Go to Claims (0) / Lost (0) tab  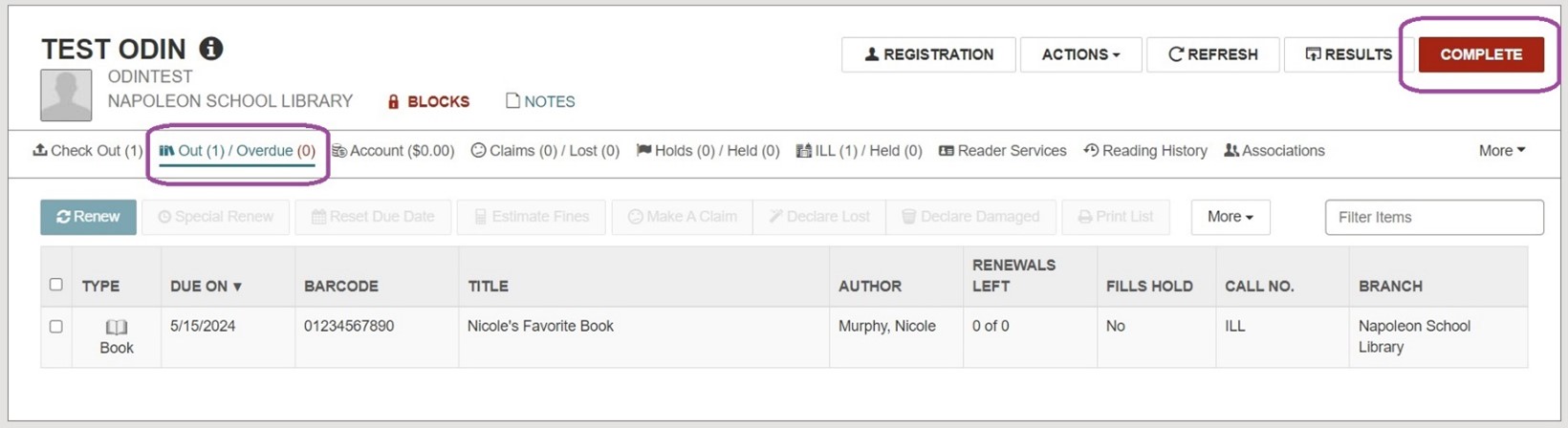pyautogui.click(x=545, y=151)
